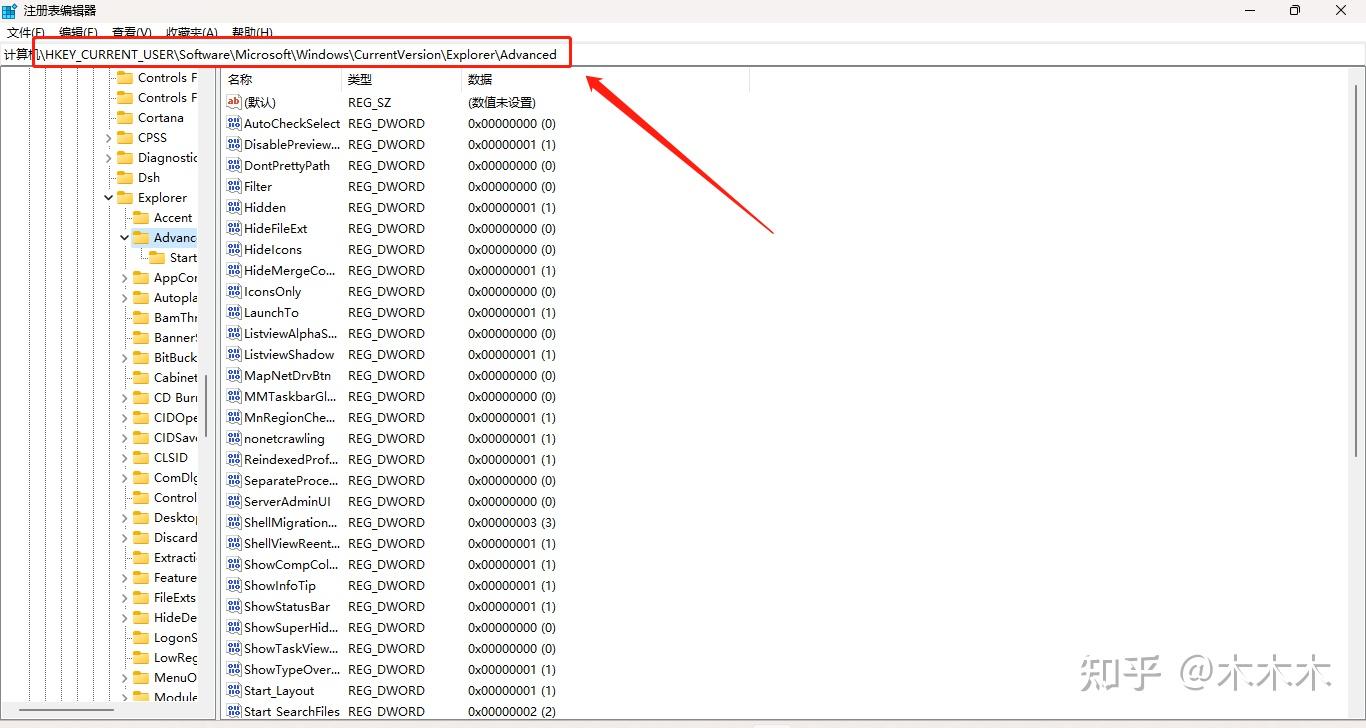The height and width of the screenshot is (728, 1366).
Task: Click the ListviewShadow value icon
Action: 234,354
